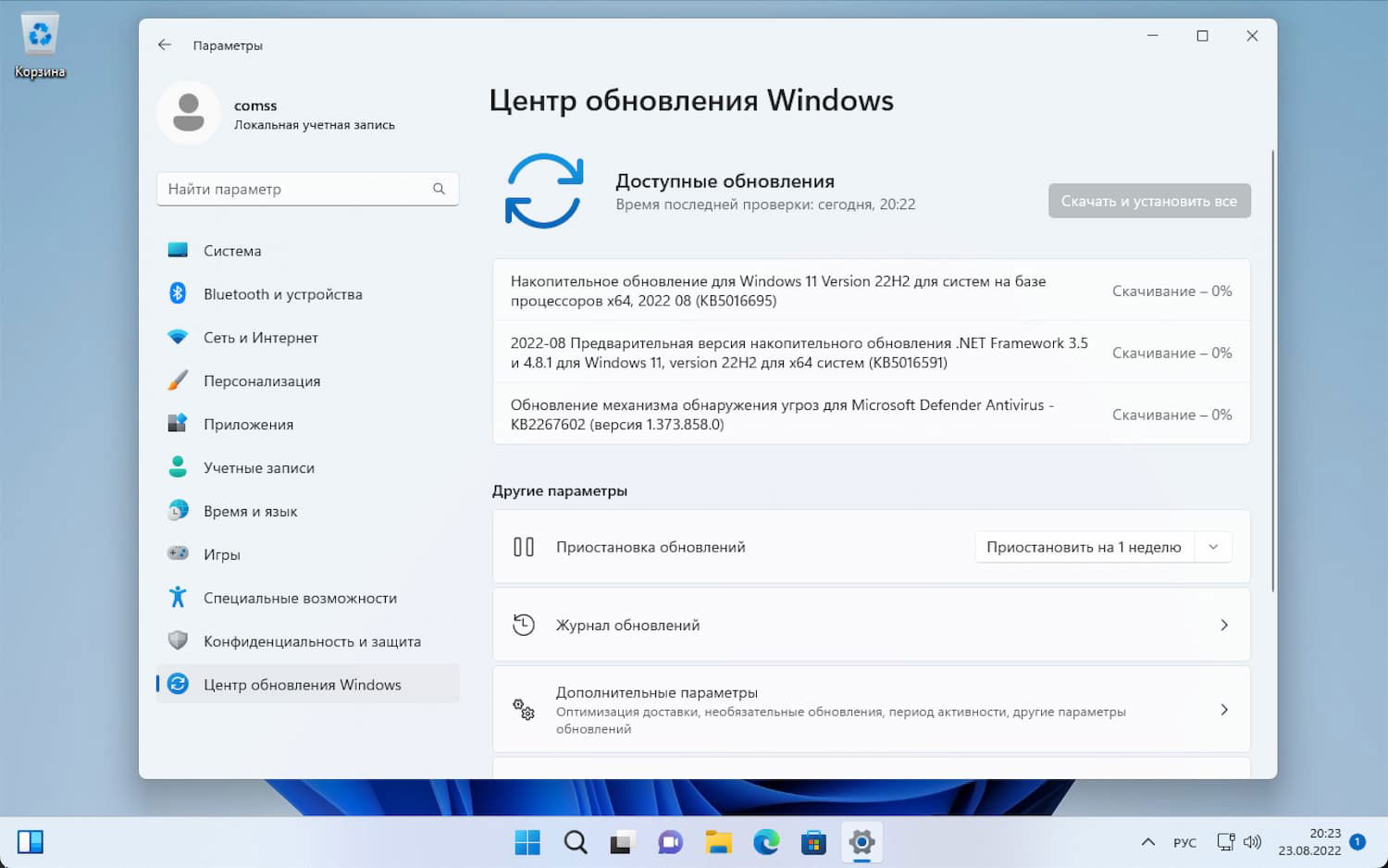This screenshot has height=868, width=1388.
Task: Click the KB2267602 Defender Antivirus update entry
Action: coord(872,415)
